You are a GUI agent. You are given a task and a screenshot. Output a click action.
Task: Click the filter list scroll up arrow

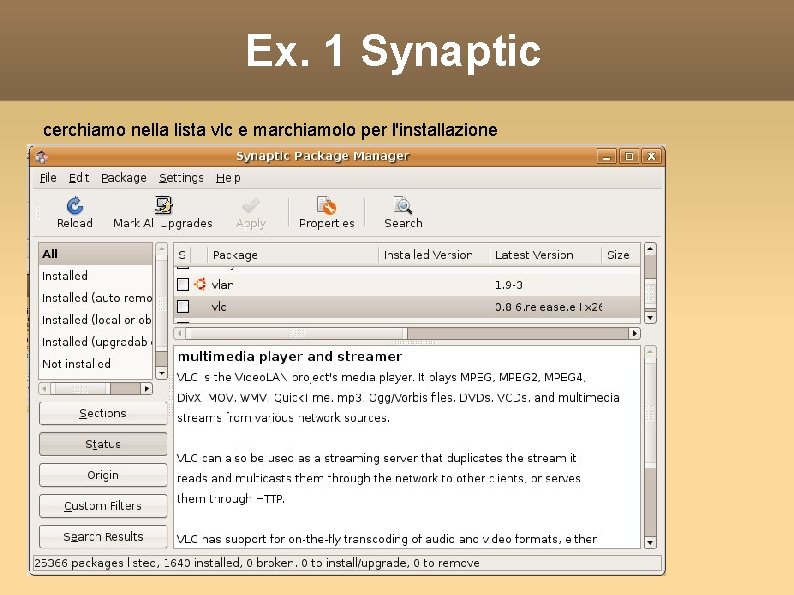(x=161, y=249)
